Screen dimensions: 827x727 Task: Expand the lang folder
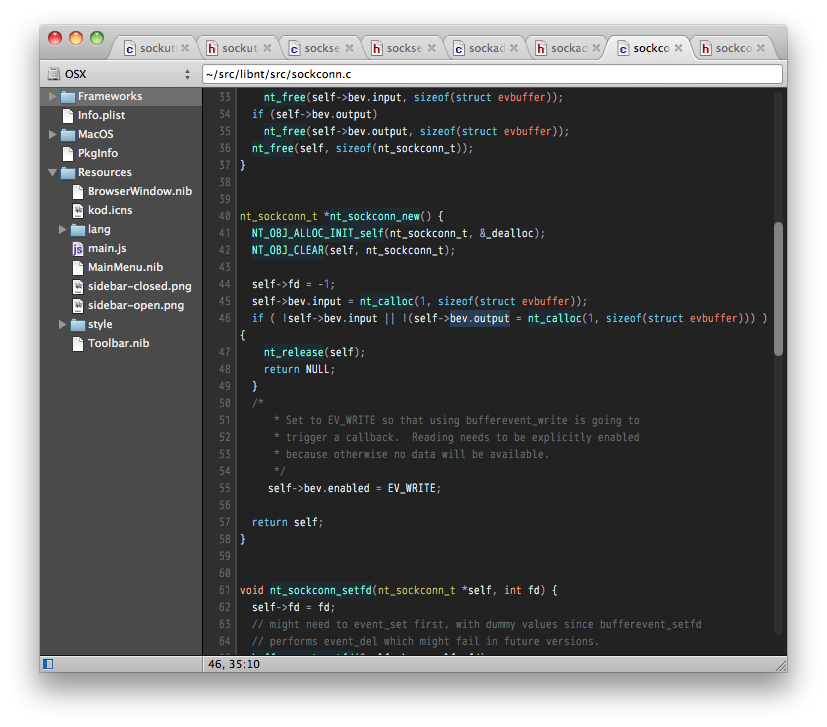pos(62,229)
